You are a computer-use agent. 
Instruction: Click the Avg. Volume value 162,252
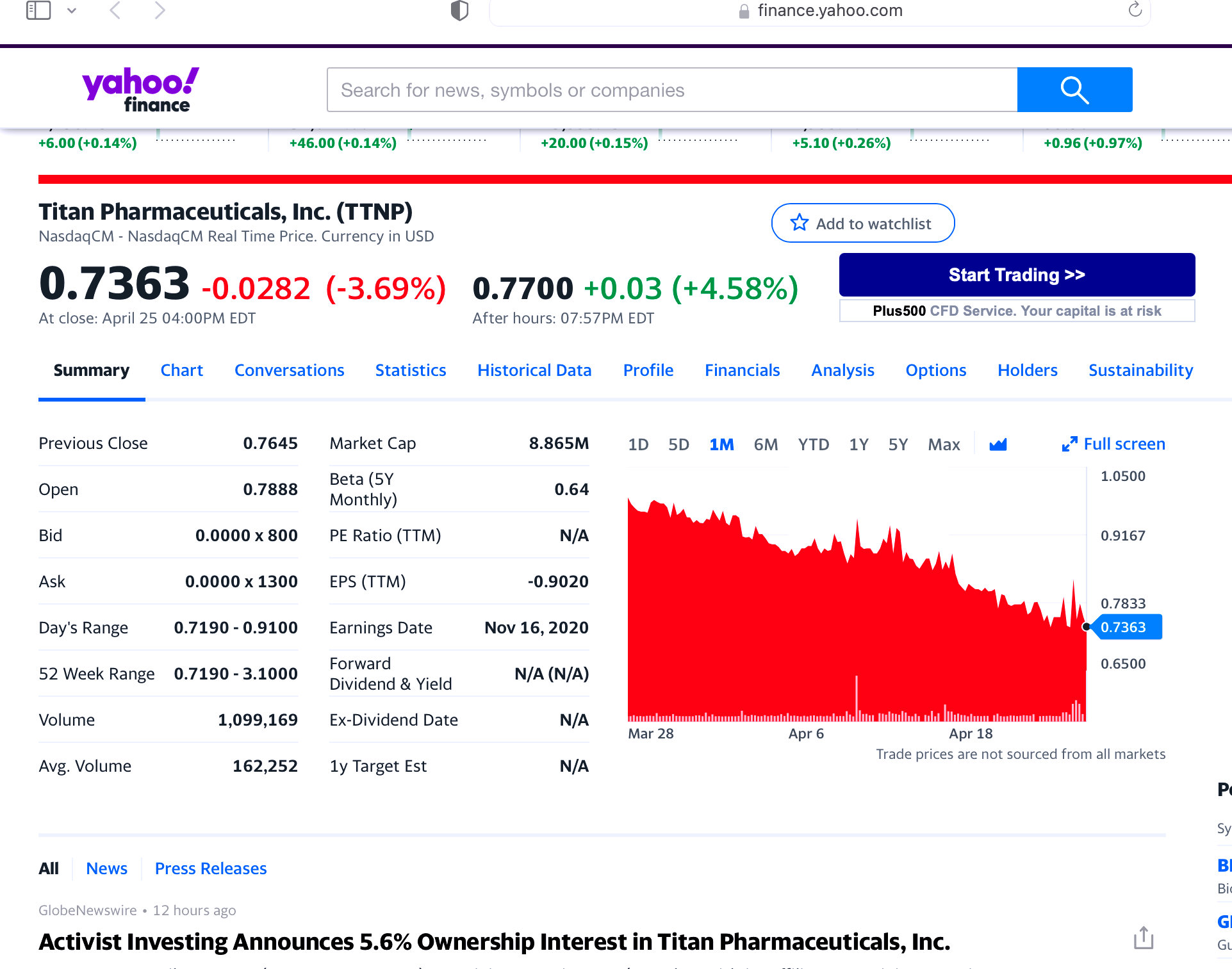coord(265,767)
